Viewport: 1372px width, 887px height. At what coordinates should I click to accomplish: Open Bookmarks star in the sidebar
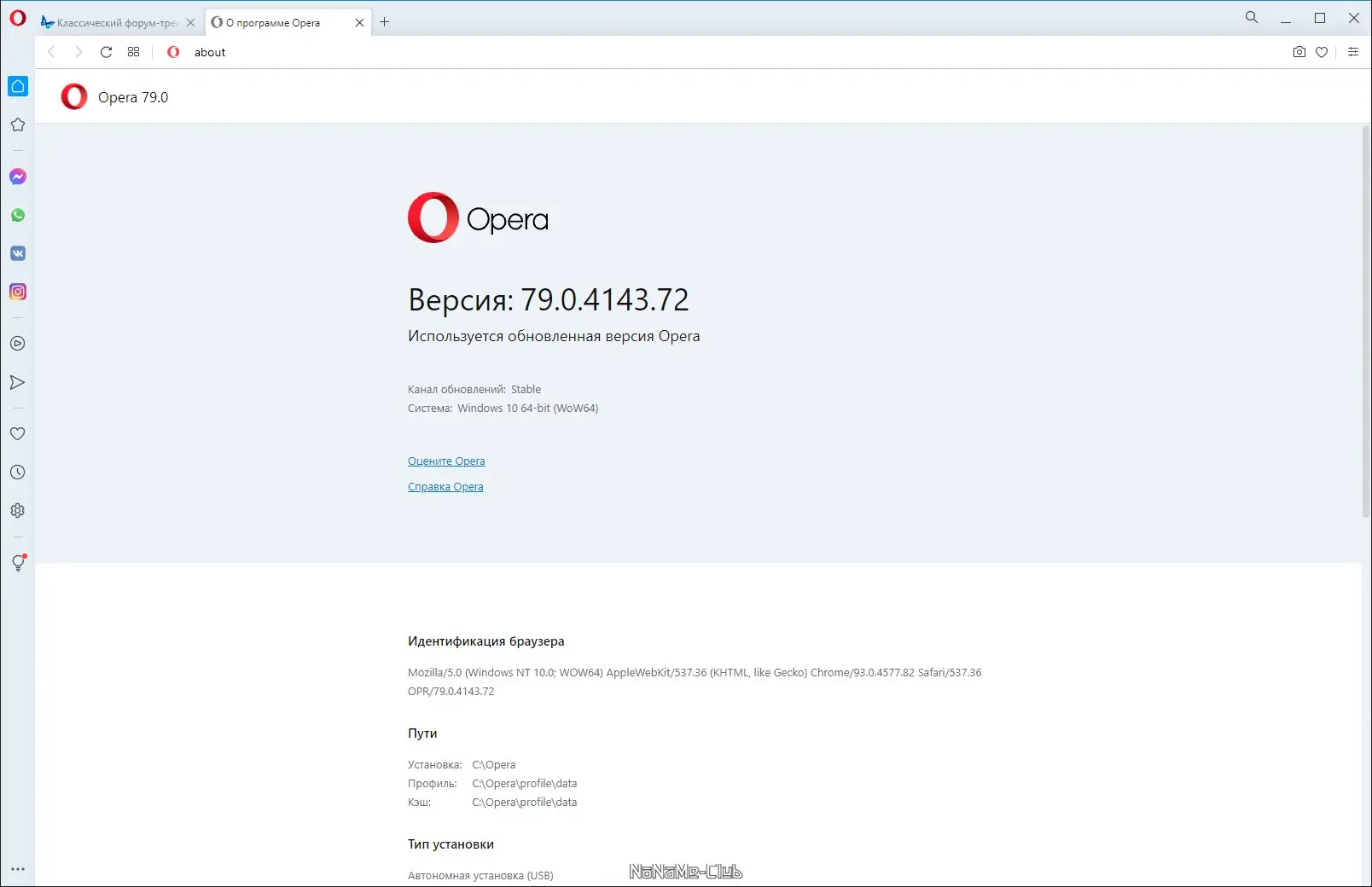pos(18,125)
